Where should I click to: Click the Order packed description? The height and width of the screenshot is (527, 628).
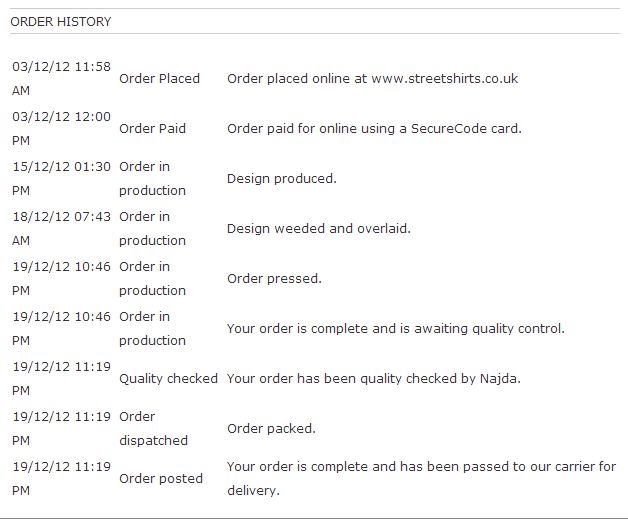272,428
